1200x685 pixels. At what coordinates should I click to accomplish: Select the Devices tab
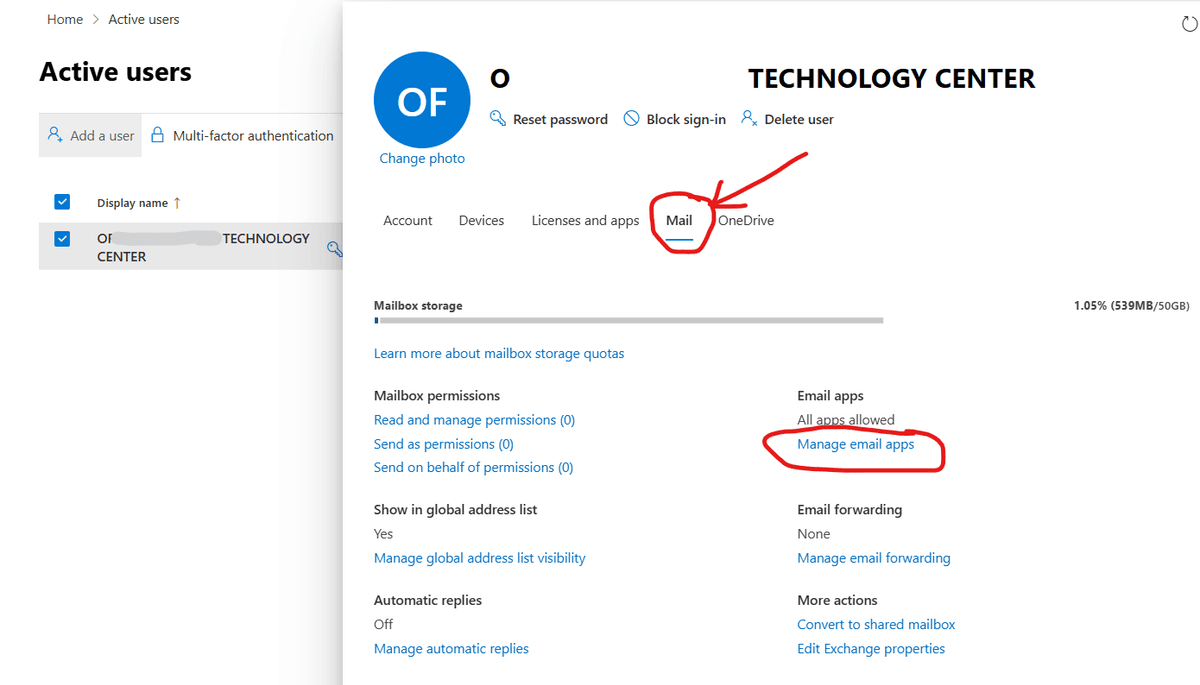[x=481, y=221]
